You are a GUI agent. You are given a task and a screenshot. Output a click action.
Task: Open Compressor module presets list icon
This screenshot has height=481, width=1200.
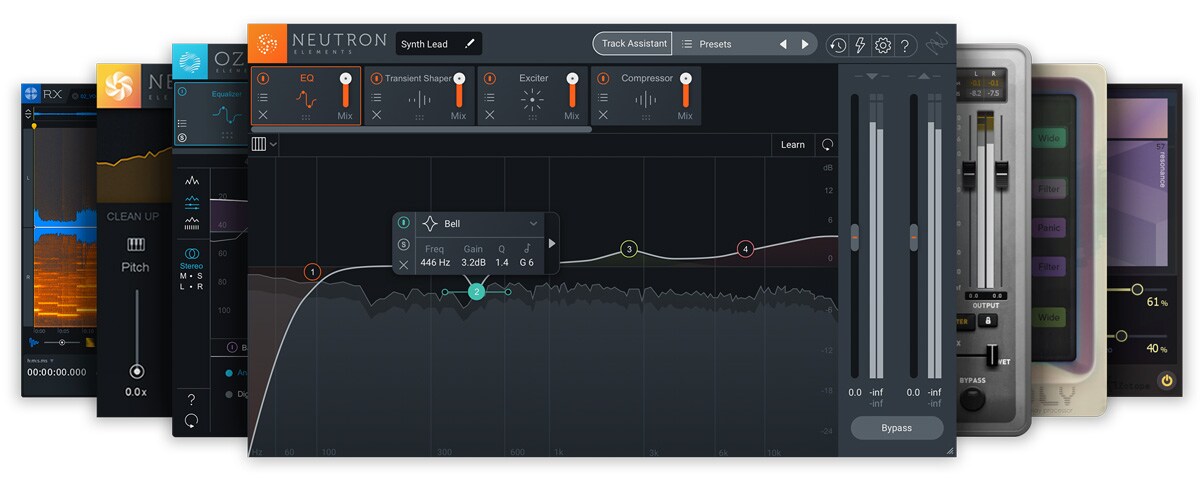point(603,98)
